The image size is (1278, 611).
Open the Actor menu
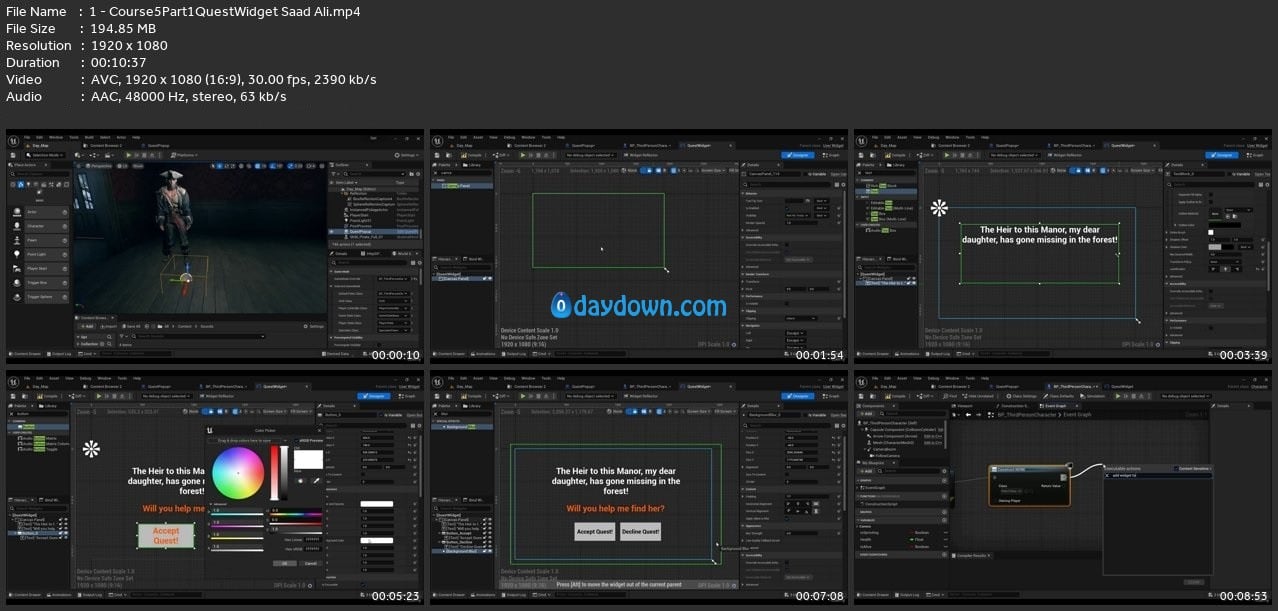[121, 137]
